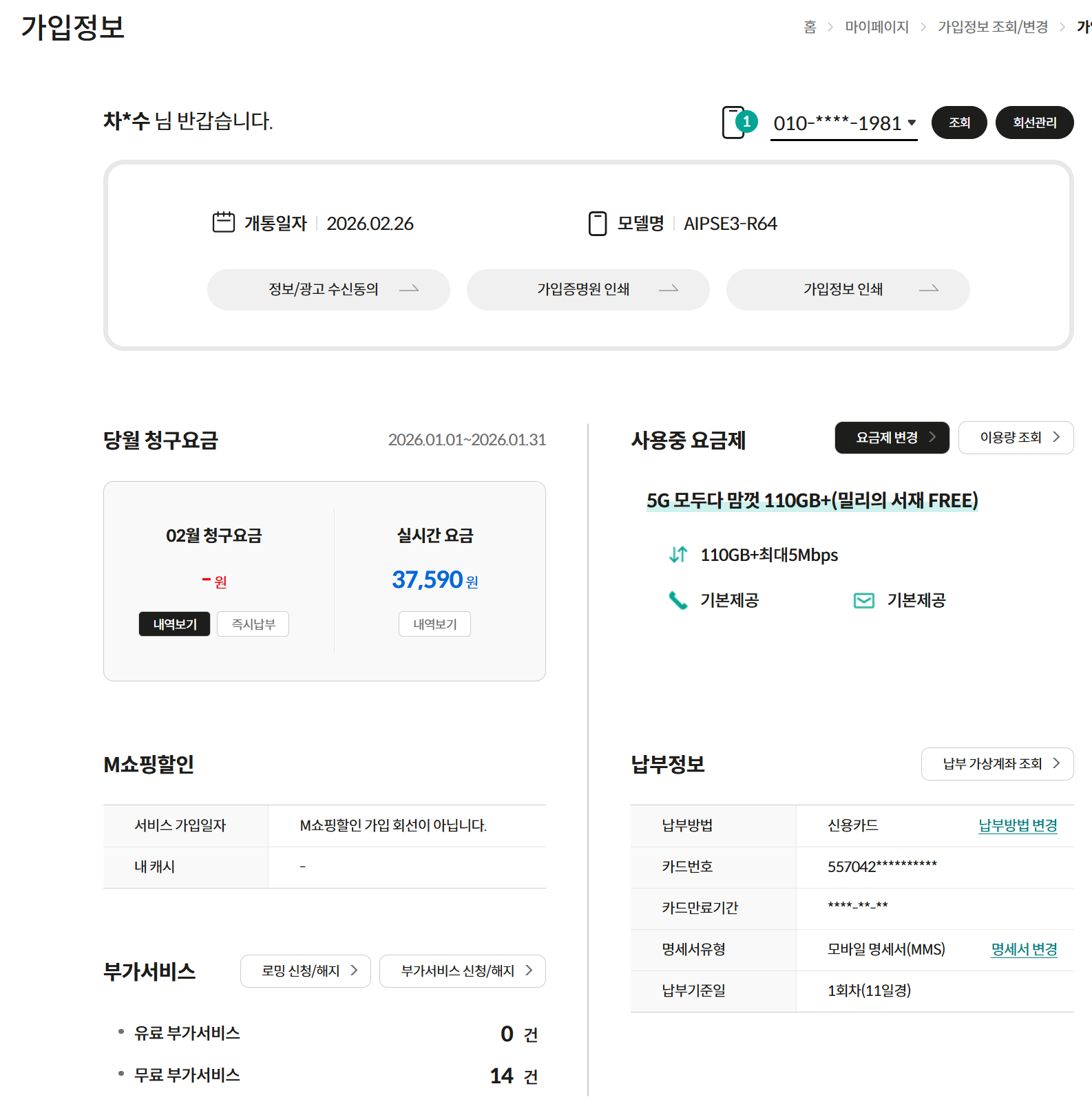Click the green phone call icon
Screen dimensions: 1092x1115
coord(678,600)
